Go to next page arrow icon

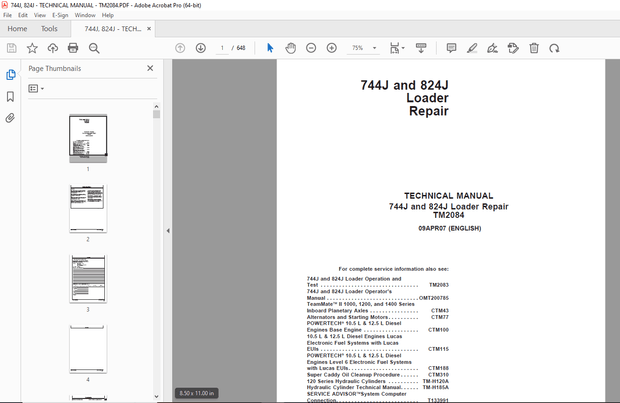[x=200, y=48]
